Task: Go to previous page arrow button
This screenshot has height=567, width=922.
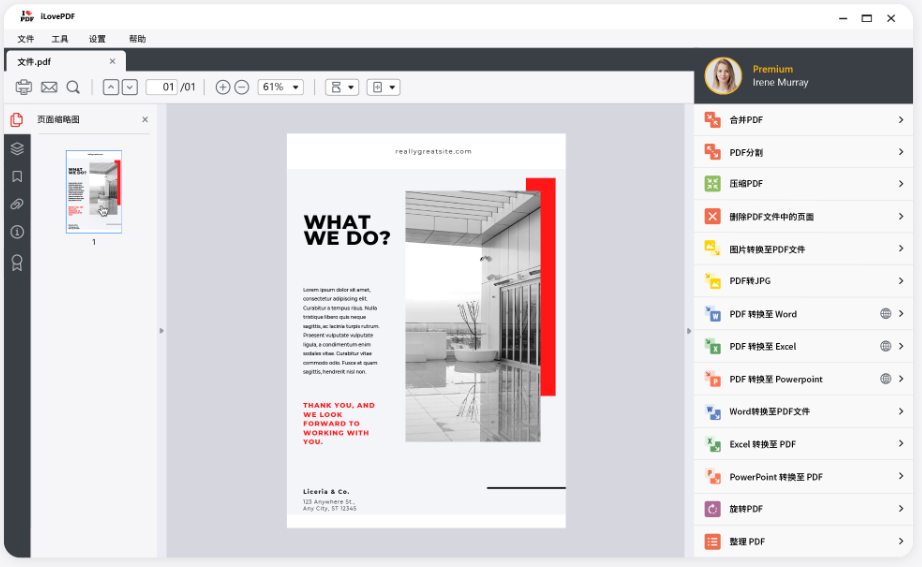Action: (111, 87)
